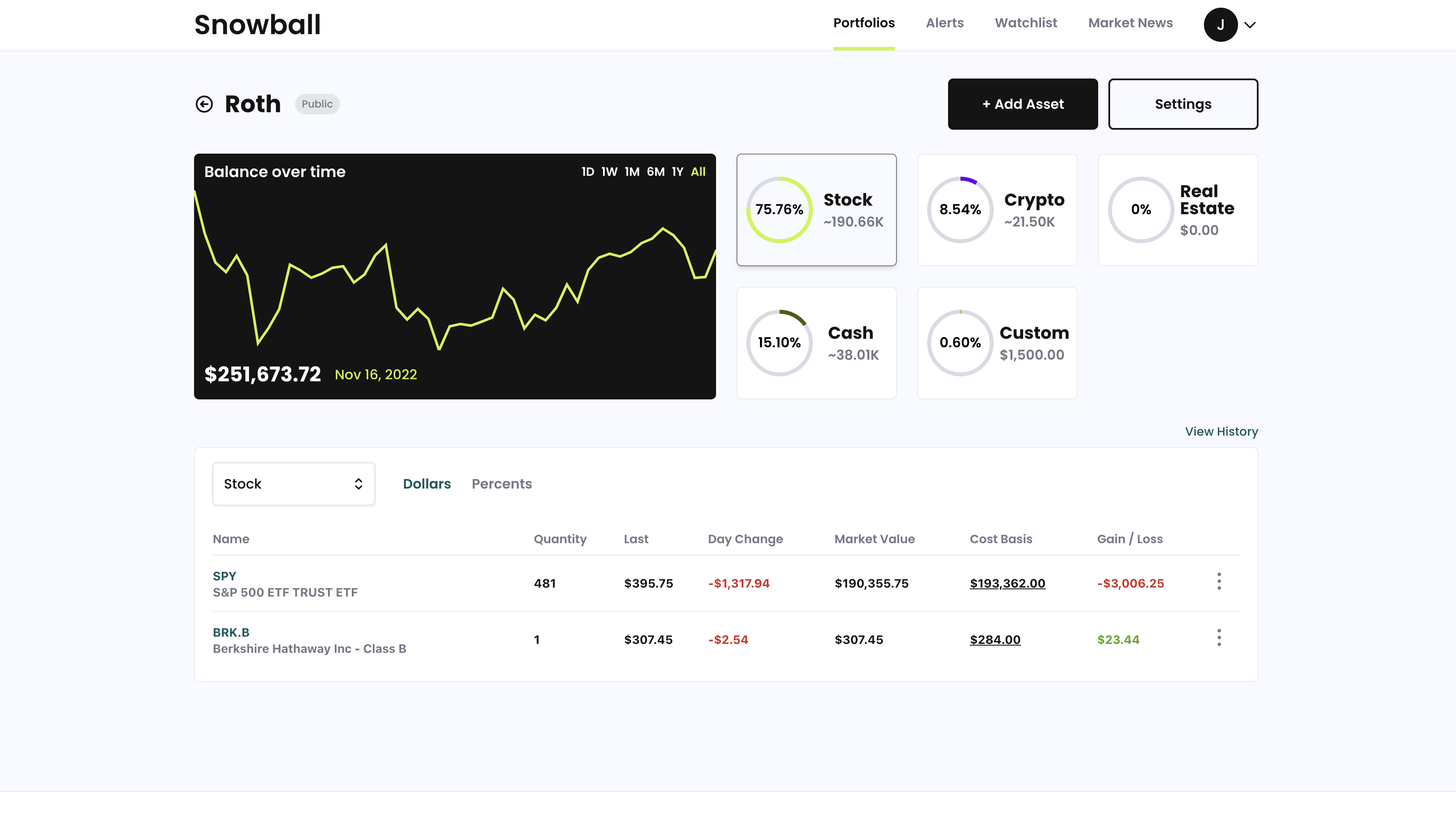This screenshot has width=1456, height=815.
Task: Click the user avatar labeled J
Action: coord(1220,24)
